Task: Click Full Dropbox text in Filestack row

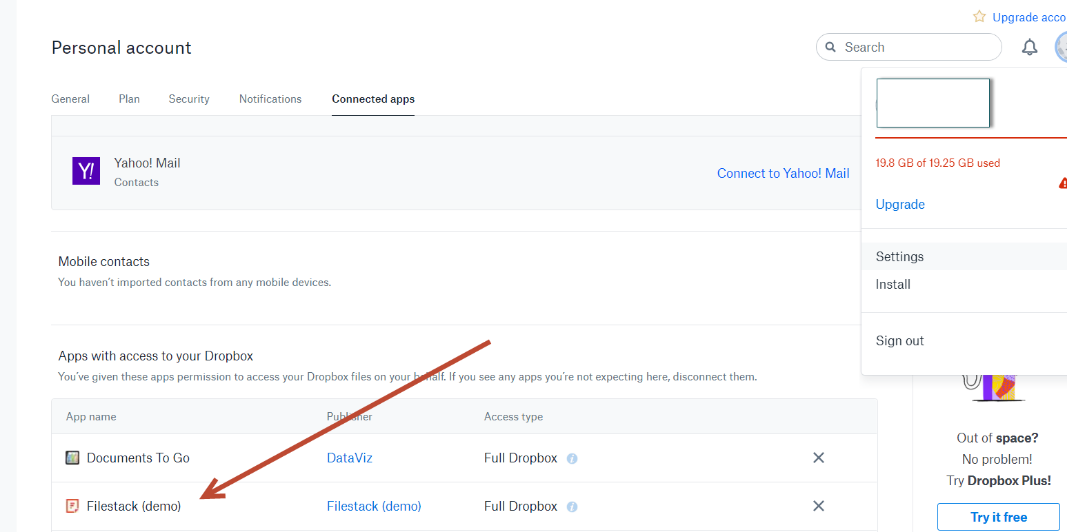Action: 521,506
